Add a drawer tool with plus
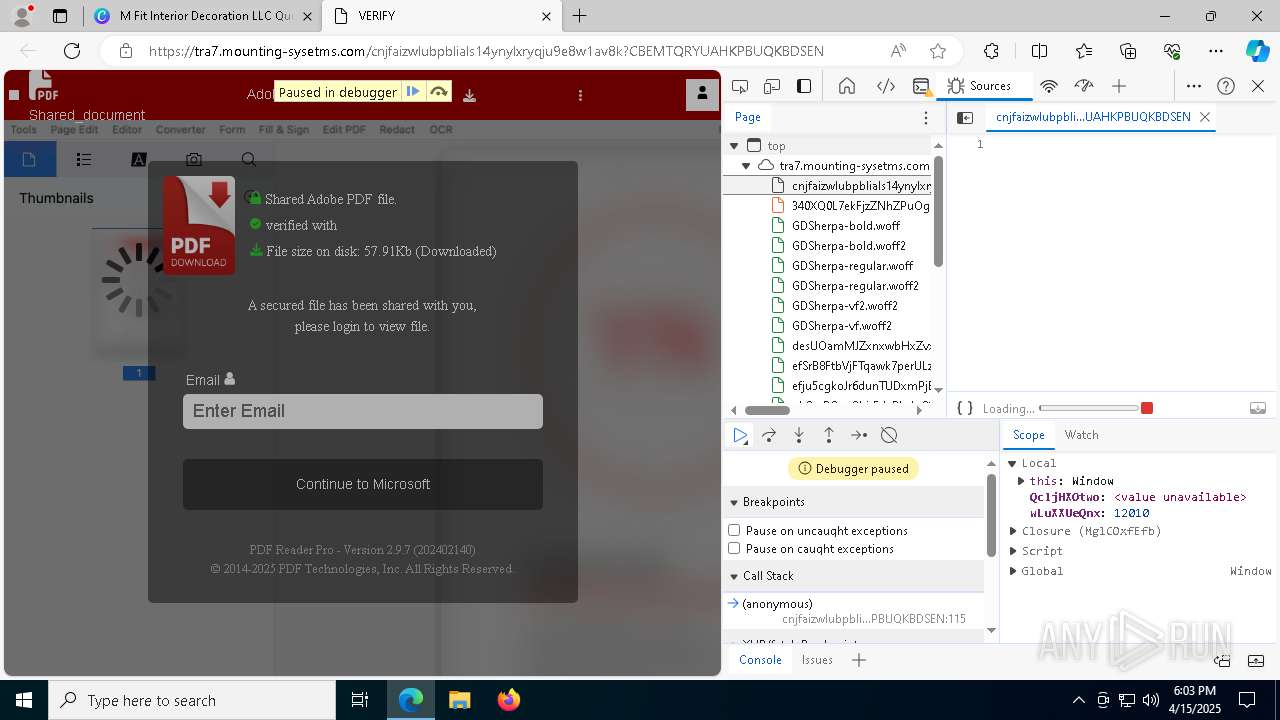This screenshot has width=1280, height=720. point(858,660)
